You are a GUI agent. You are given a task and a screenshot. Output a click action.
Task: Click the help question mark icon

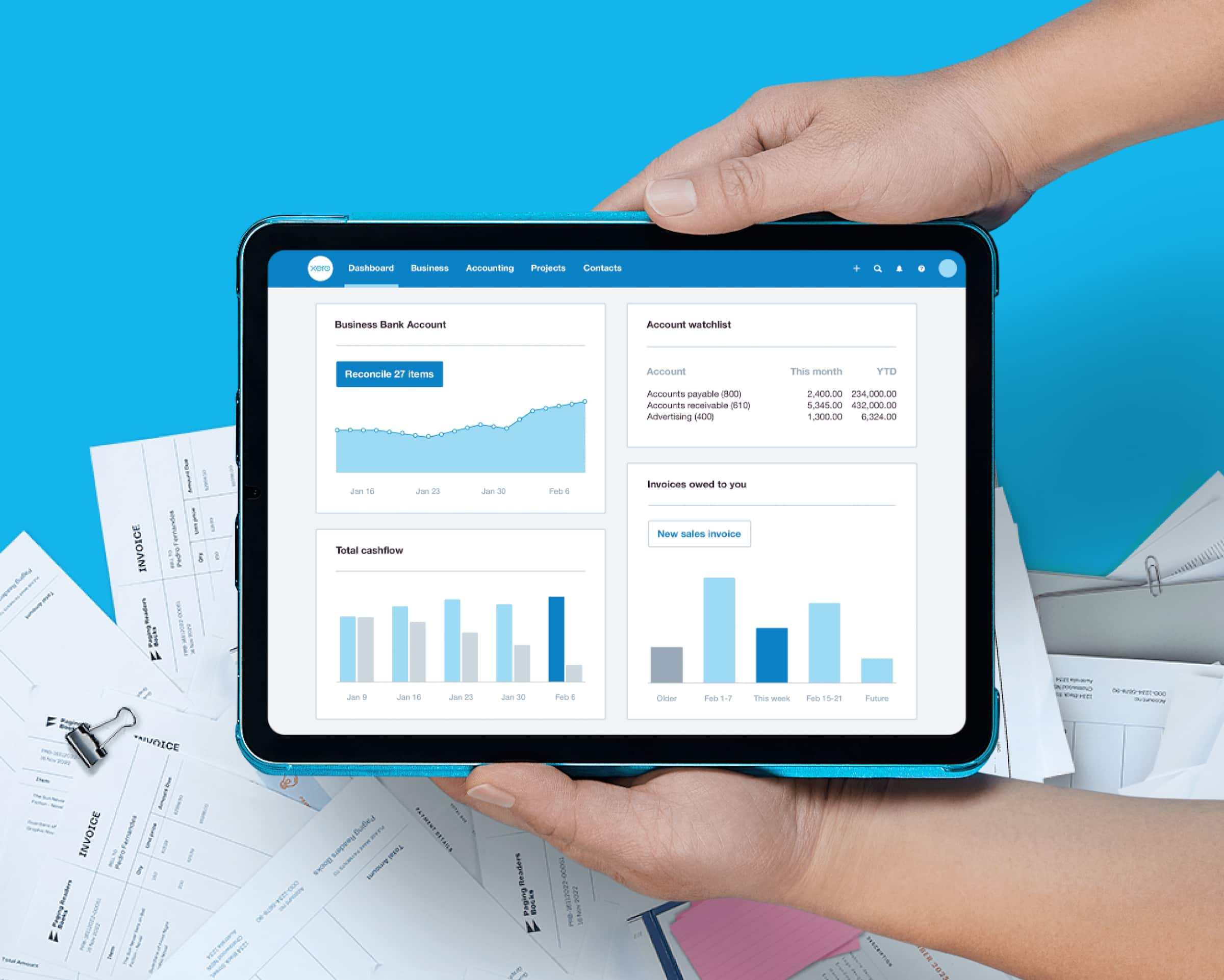point(920,267)
